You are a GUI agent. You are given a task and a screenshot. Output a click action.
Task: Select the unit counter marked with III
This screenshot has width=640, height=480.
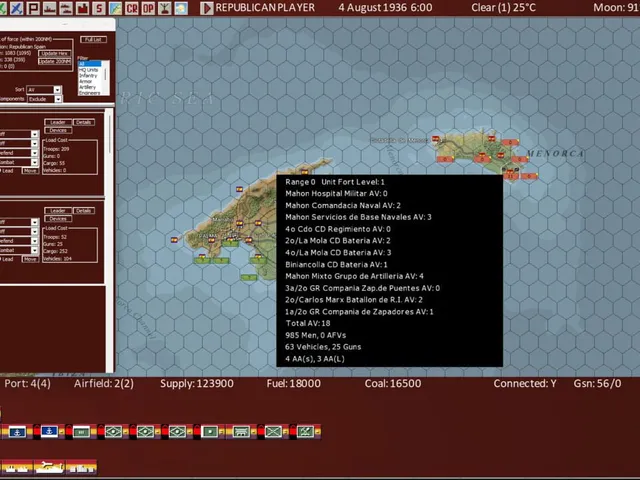coord(81,431)
